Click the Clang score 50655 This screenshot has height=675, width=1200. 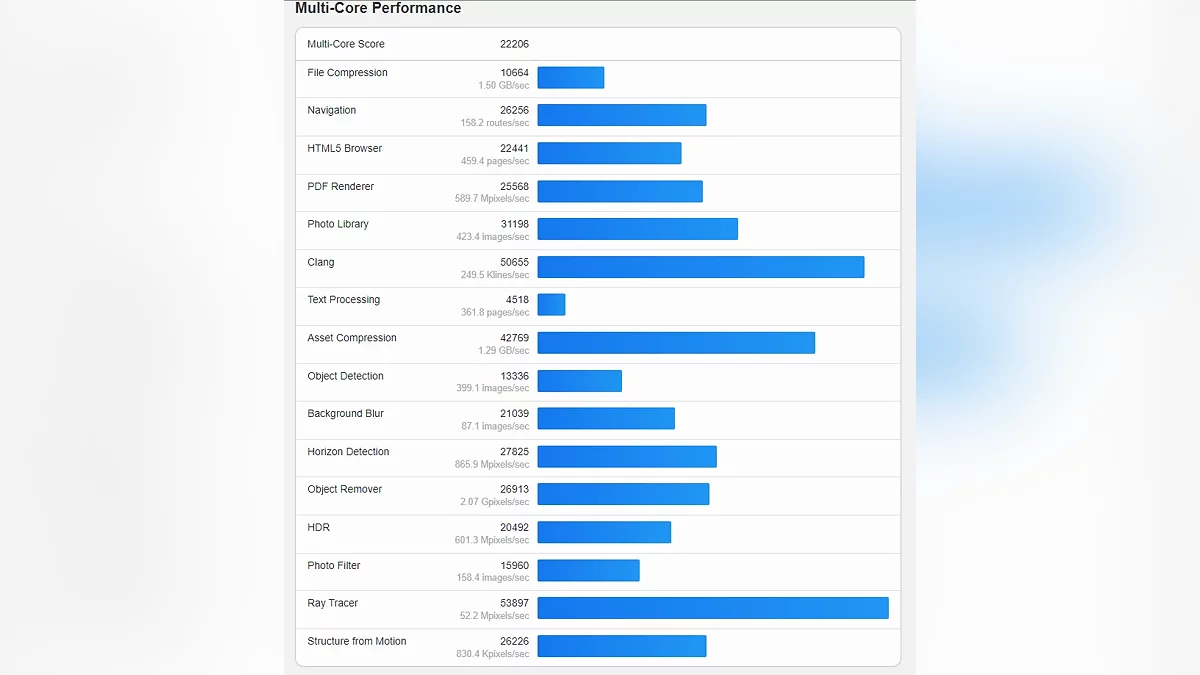click(x=514, y=262)
